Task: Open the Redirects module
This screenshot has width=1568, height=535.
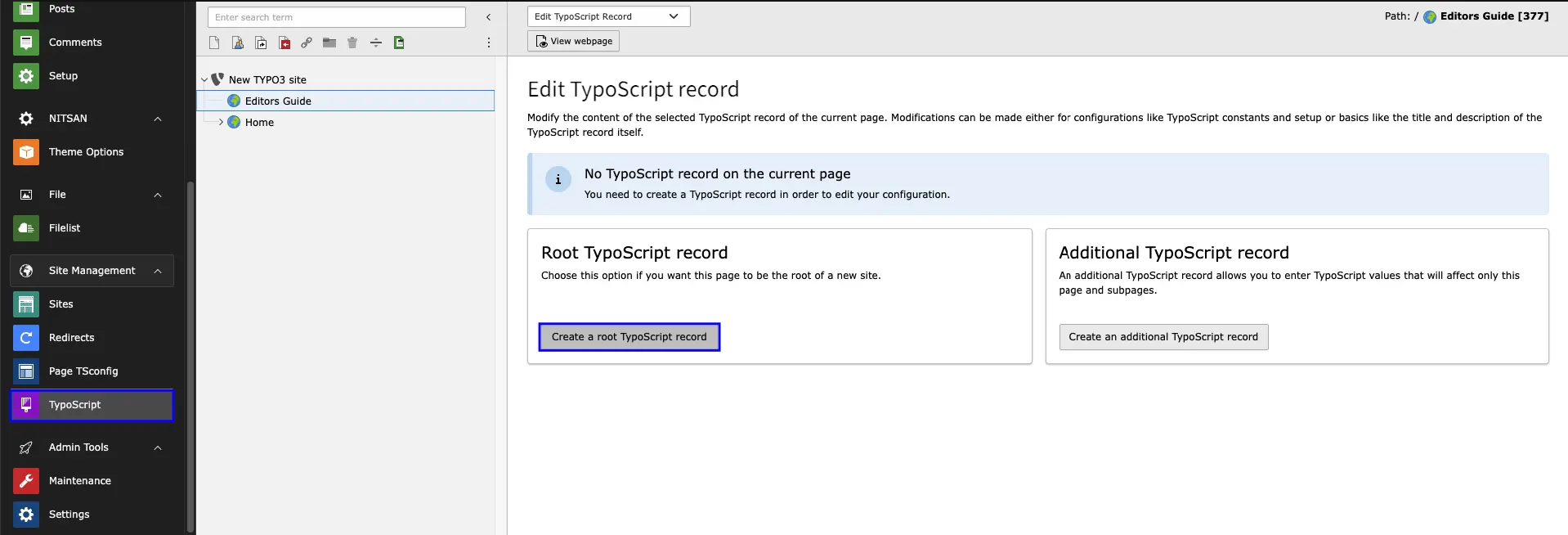Action: [92, 338]
